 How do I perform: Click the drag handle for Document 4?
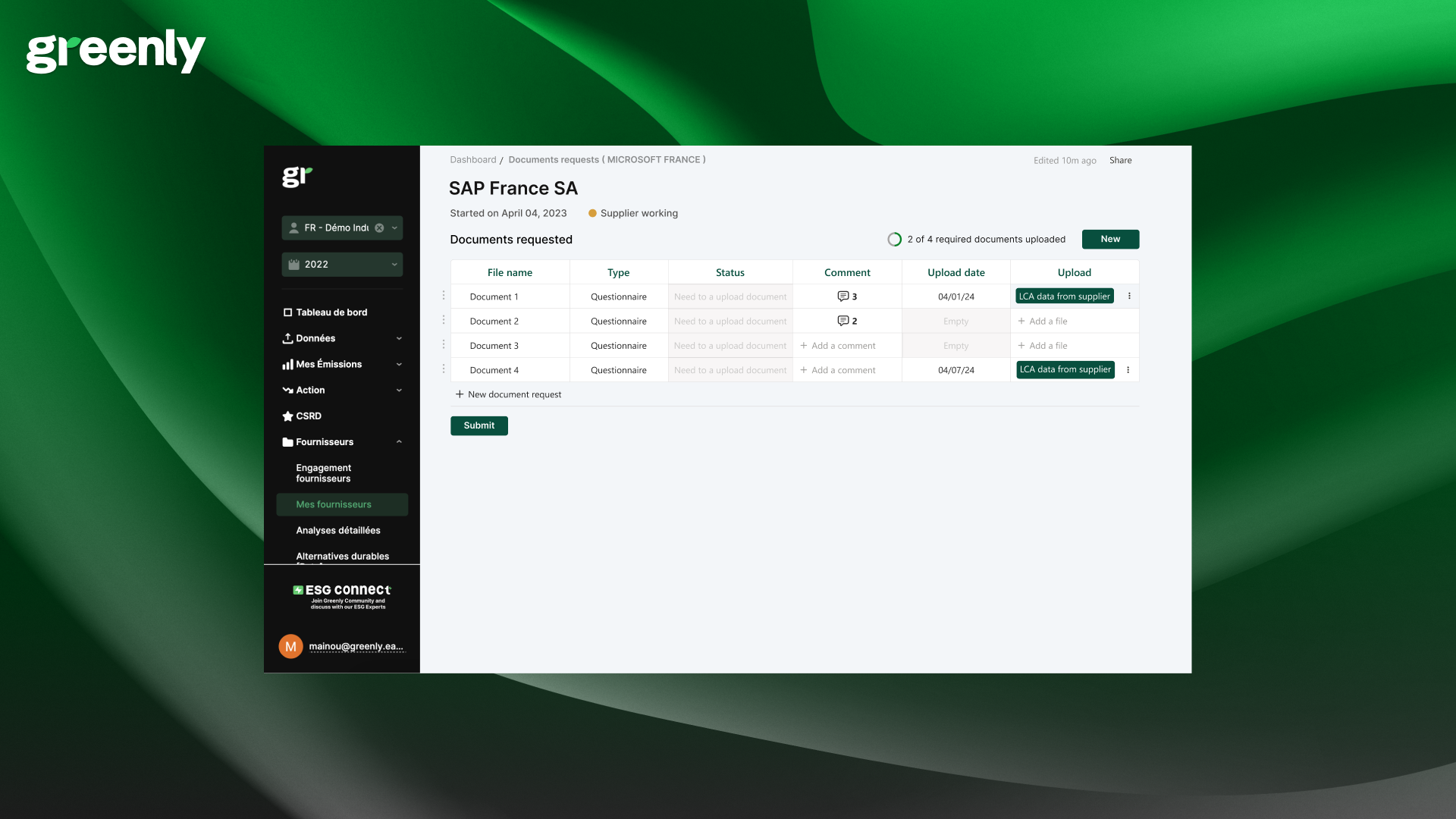click(x=444, y=369)
